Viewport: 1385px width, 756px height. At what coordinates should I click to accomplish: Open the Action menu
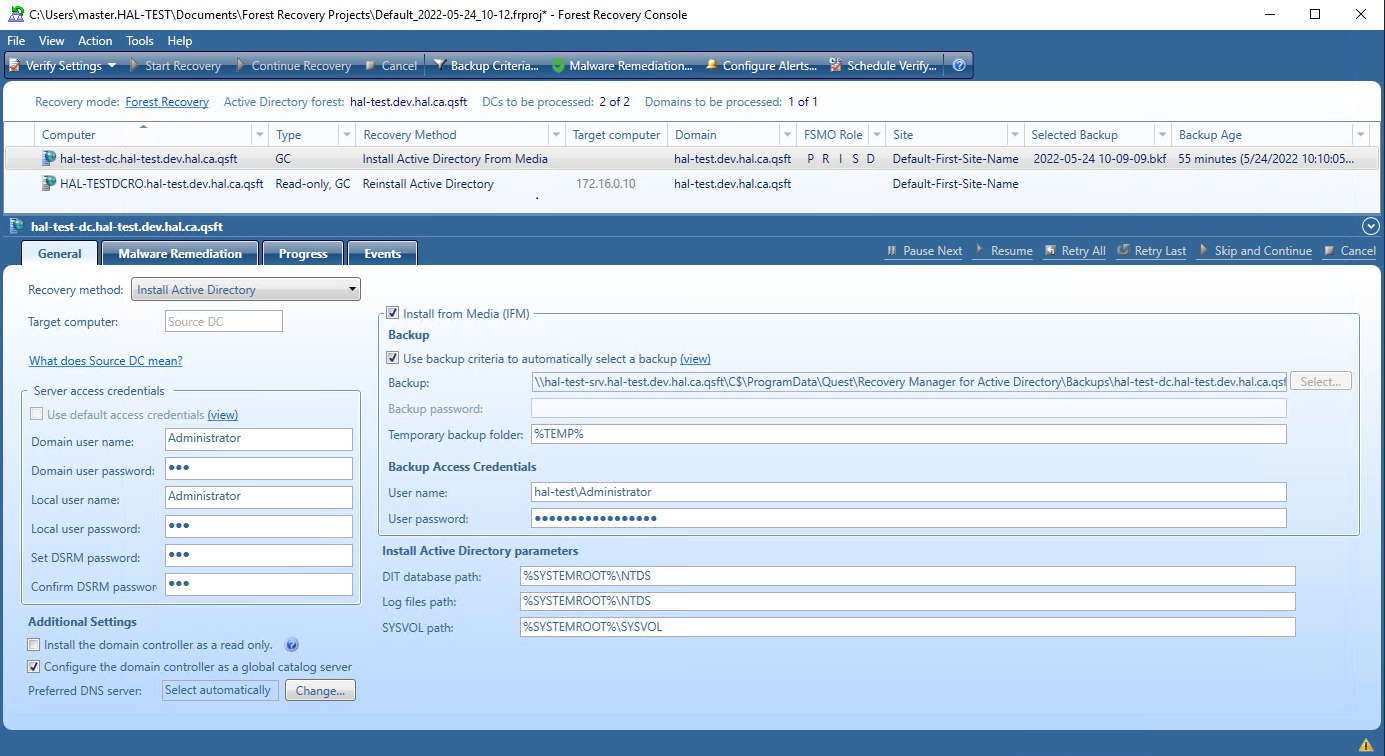coord(95,41)
